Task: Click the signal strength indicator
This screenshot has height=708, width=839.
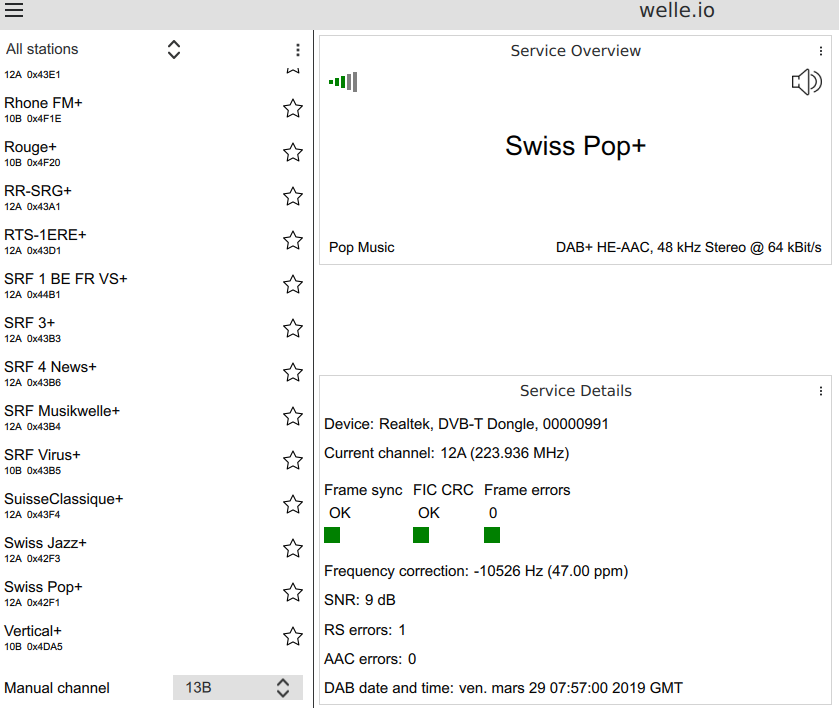Action: pyautogui.click(x=343, y=82)
